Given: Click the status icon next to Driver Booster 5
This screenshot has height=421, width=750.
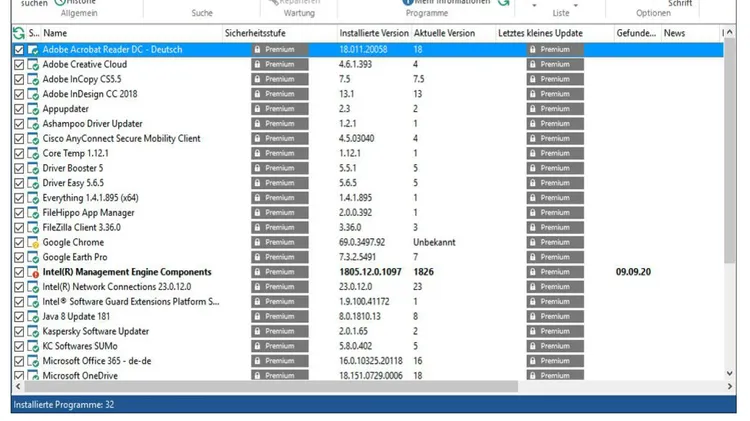Looking at the screenshot, I should coord(33,168).
